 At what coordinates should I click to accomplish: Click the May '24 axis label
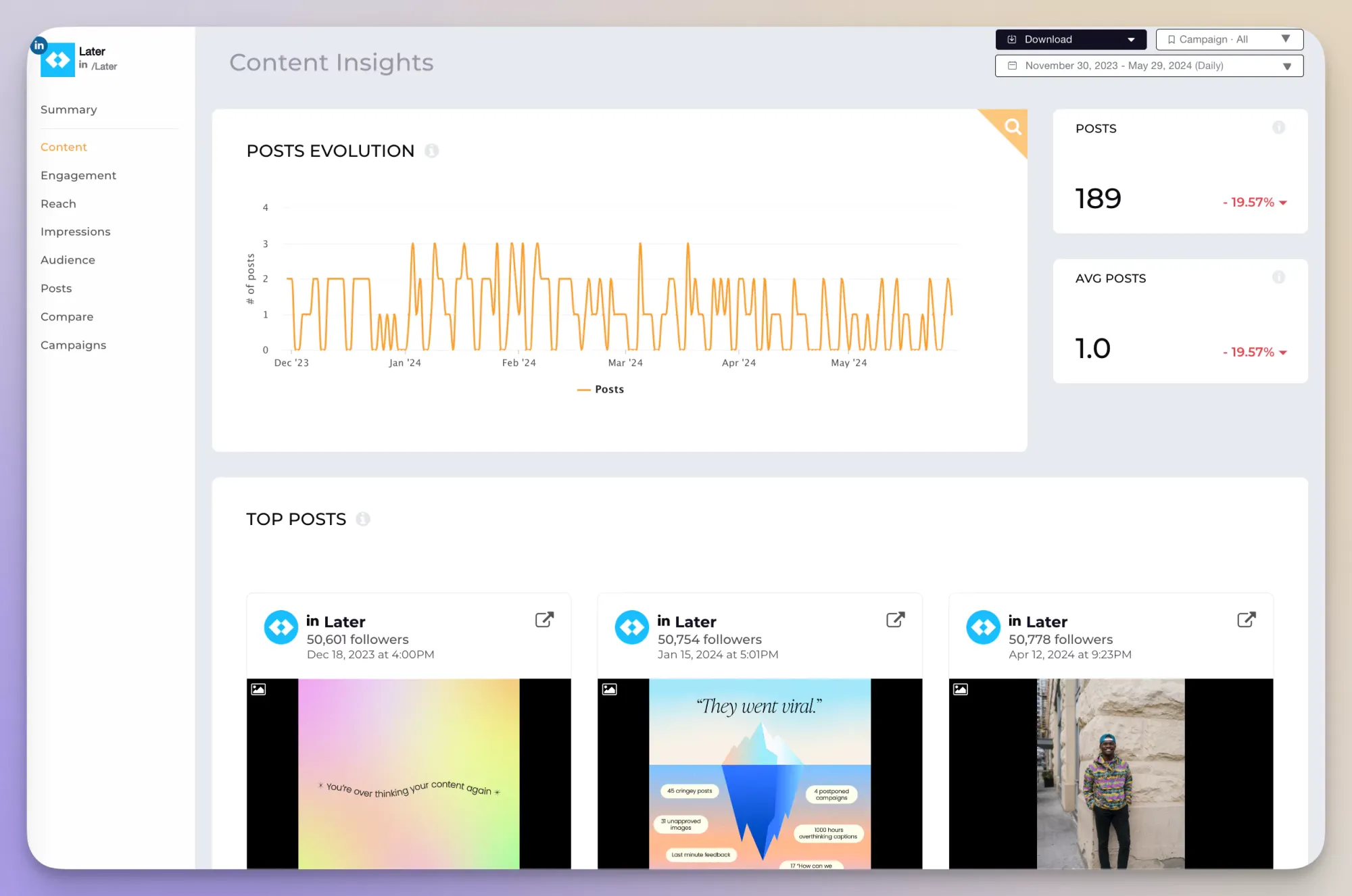pyautogui.click(x=848, y=363)
